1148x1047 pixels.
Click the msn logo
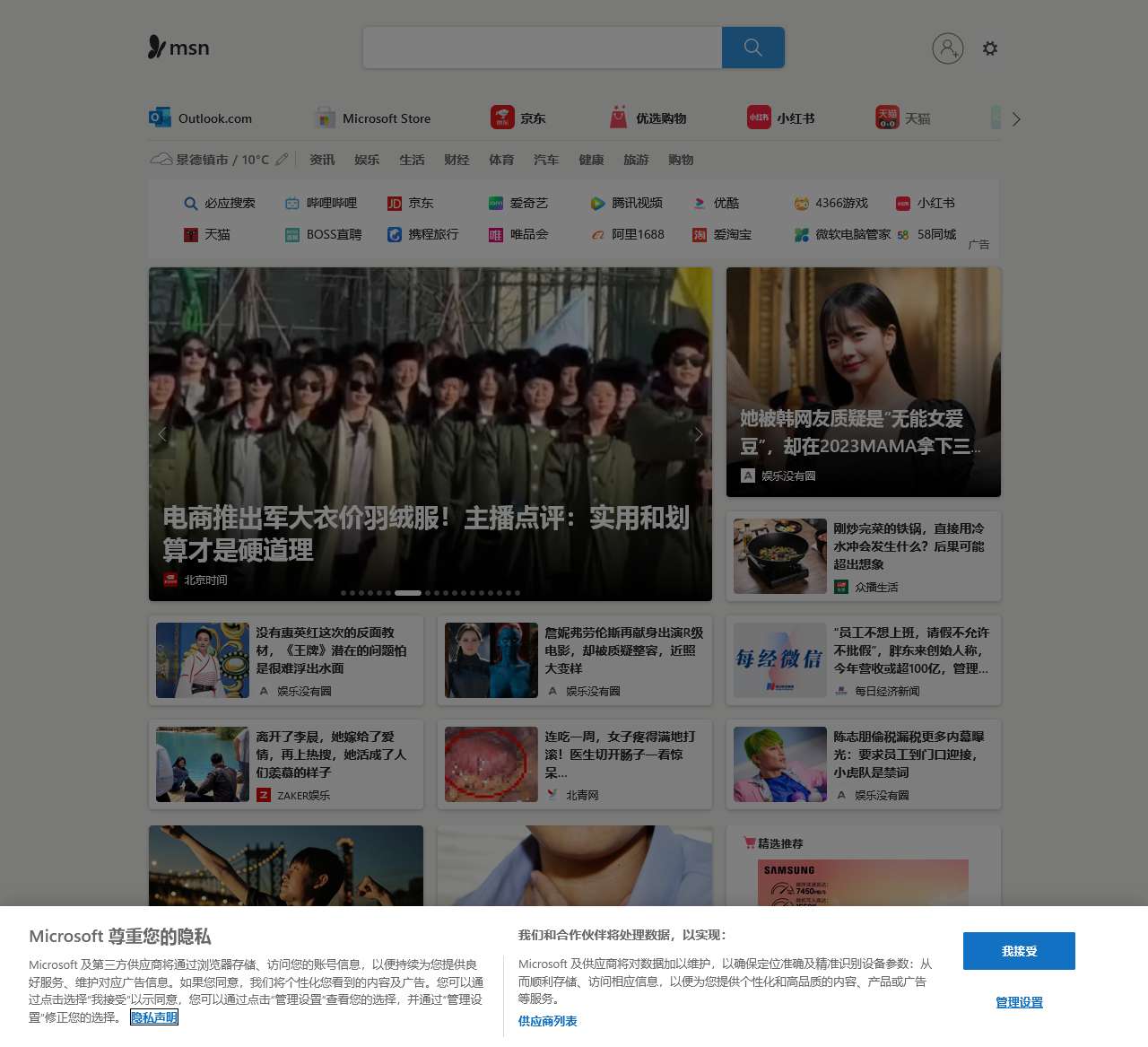click(177, 48)
